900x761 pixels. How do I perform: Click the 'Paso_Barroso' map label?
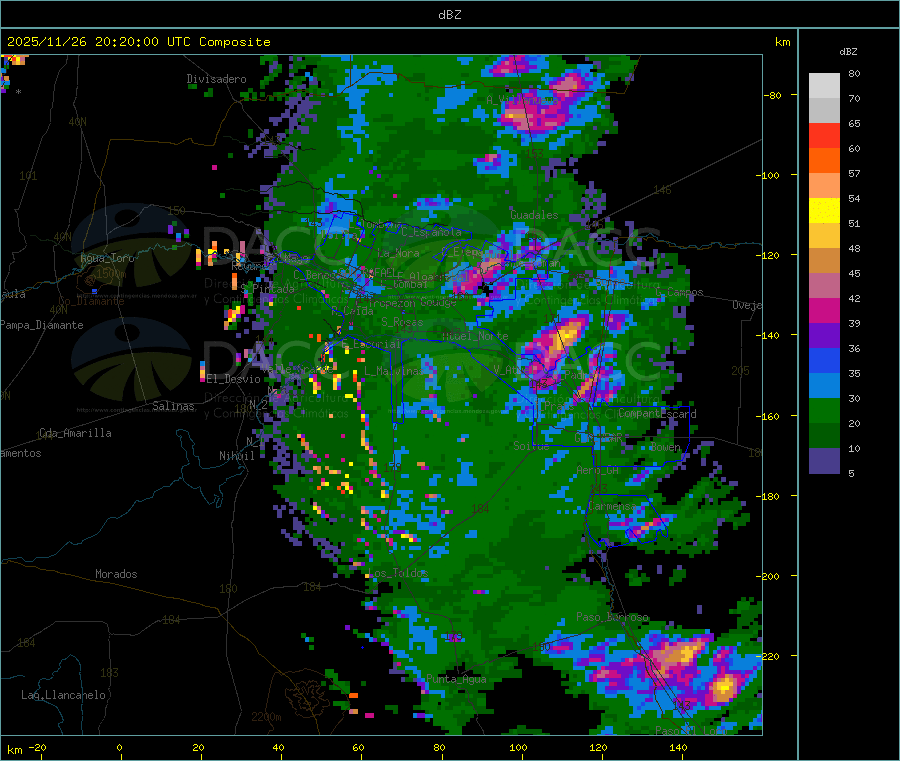(x=612, y=617)
